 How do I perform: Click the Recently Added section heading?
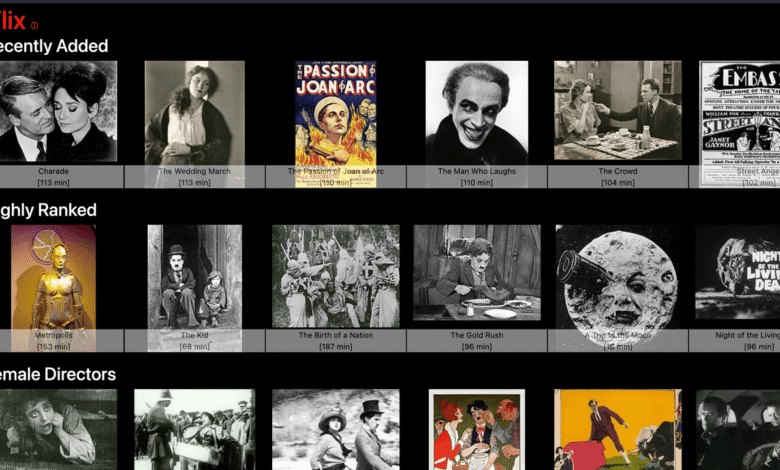(x=52, y=46)
